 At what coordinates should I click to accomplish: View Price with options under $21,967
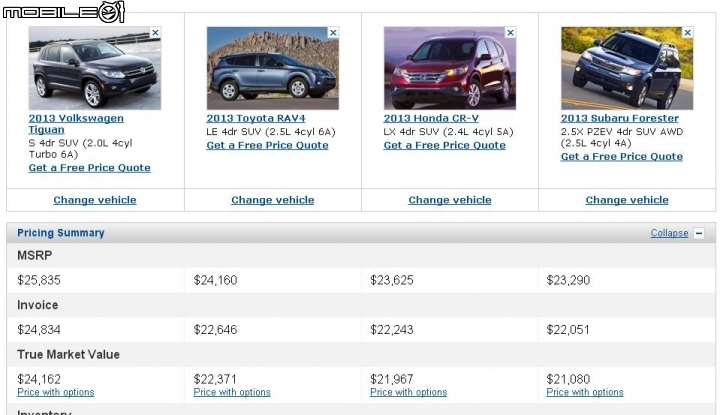[408, 393]
